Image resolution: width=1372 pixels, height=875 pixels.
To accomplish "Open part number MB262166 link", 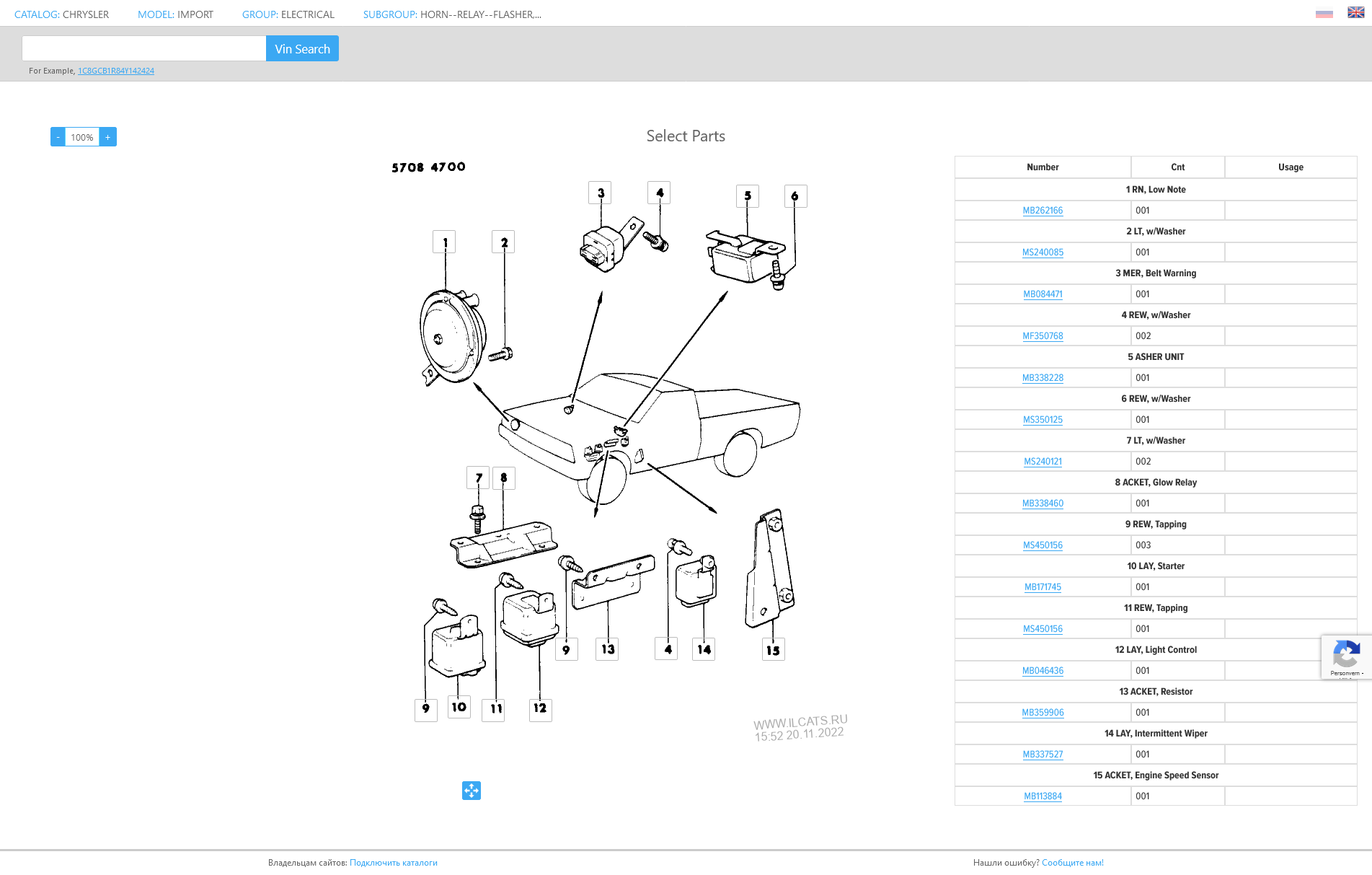I will 1043,211.
